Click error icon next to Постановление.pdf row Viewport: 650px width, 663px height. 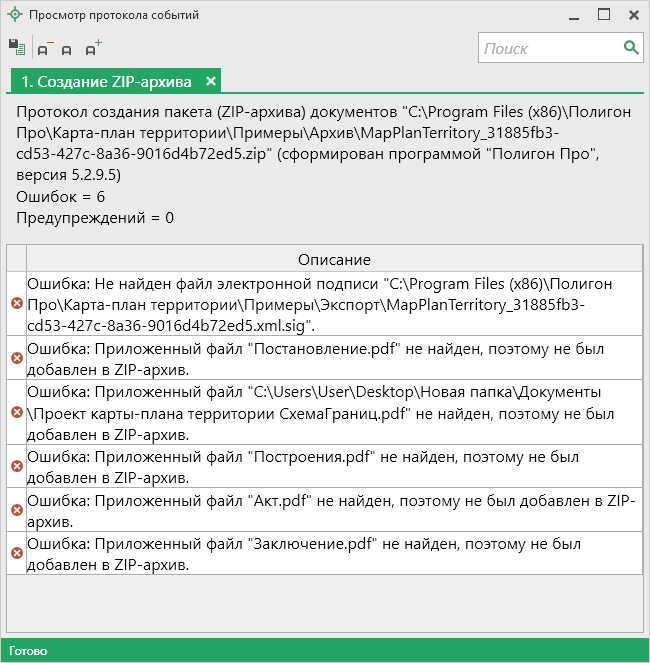pos(16,358)
